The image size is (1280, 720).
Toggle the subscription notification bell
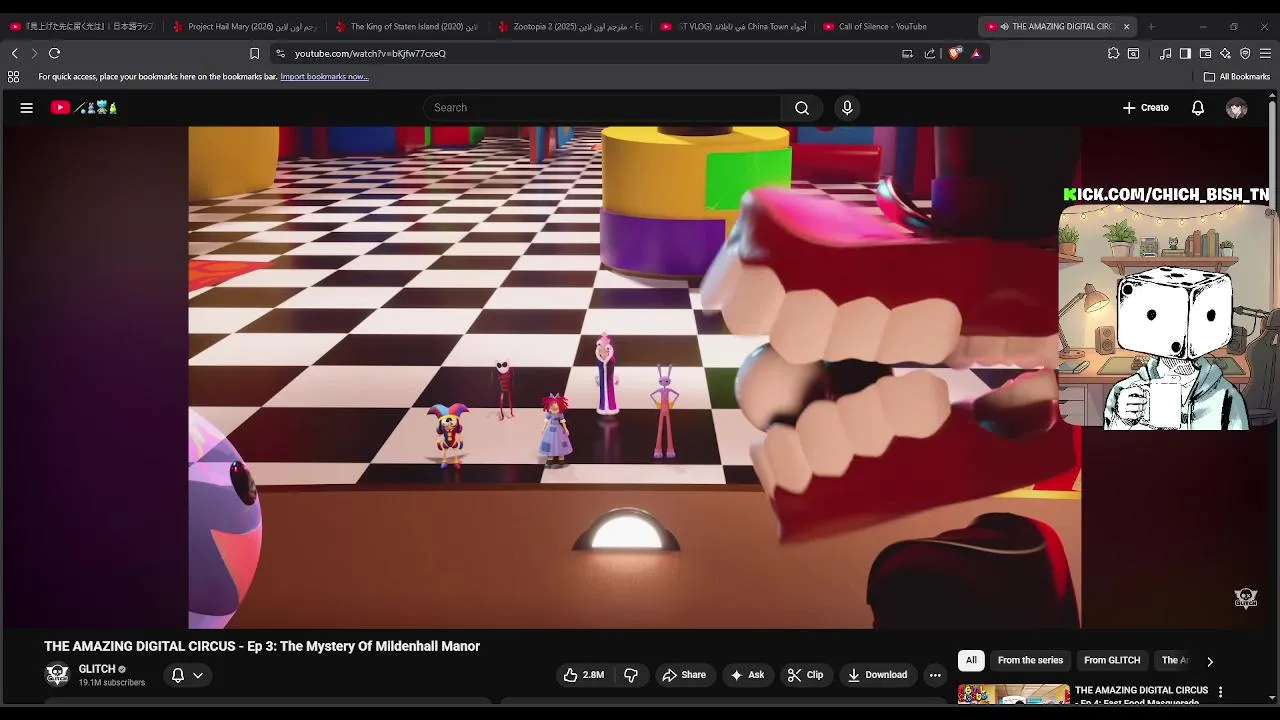(178, 675)
